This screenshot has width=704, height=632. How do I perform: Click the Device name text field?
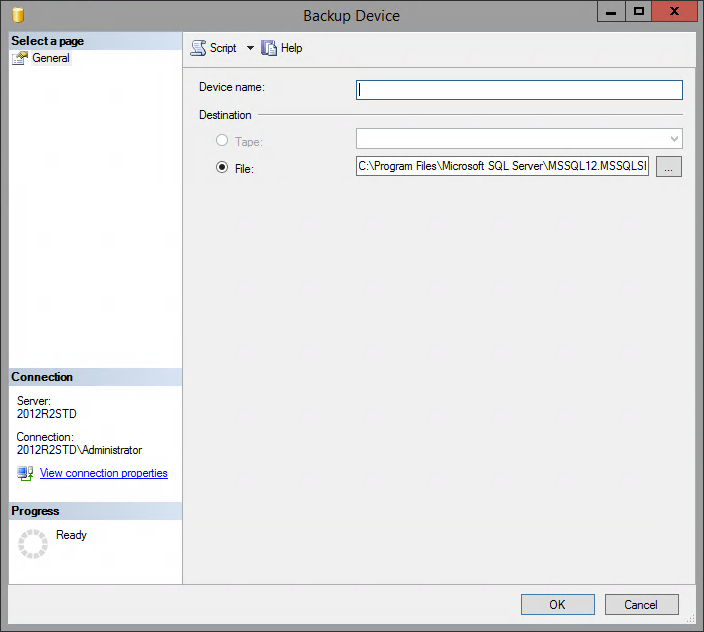tap(519, 90)
